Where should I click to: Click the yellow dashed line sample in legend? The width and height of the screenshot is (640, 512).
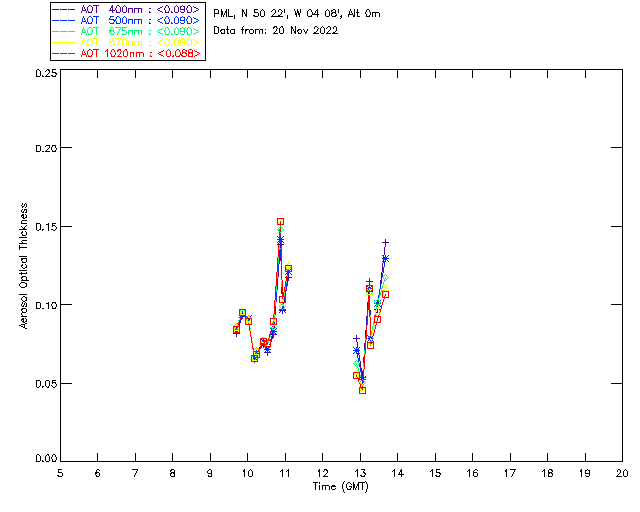tap(64, 42)
